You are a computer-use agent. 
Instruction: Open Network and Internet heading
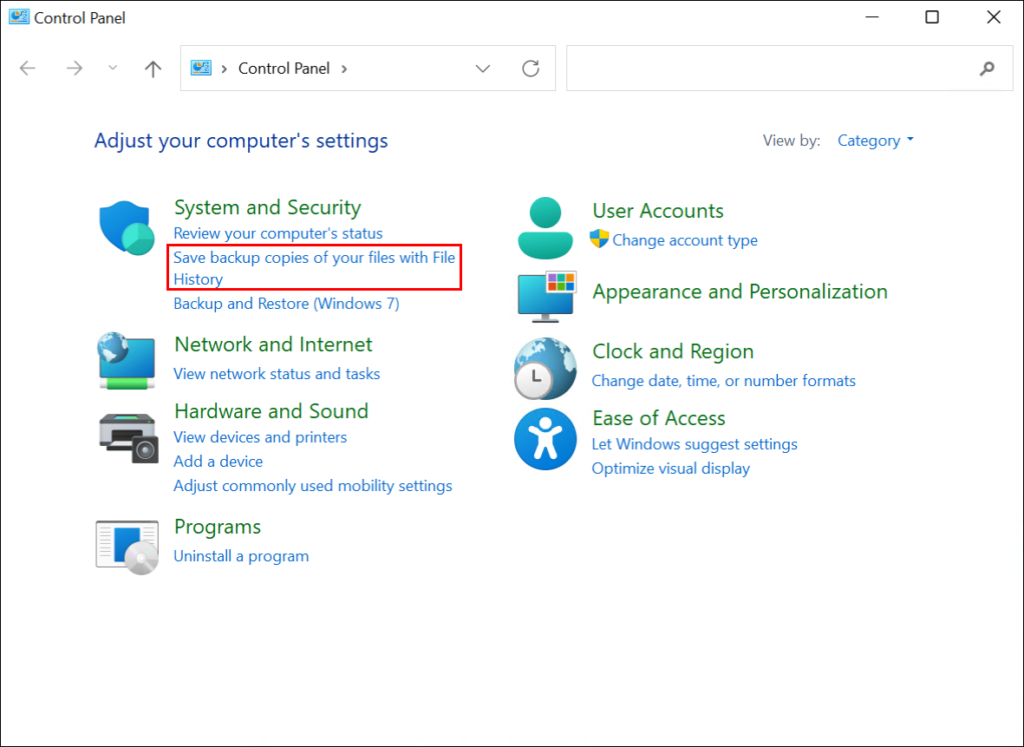[273, 344]
